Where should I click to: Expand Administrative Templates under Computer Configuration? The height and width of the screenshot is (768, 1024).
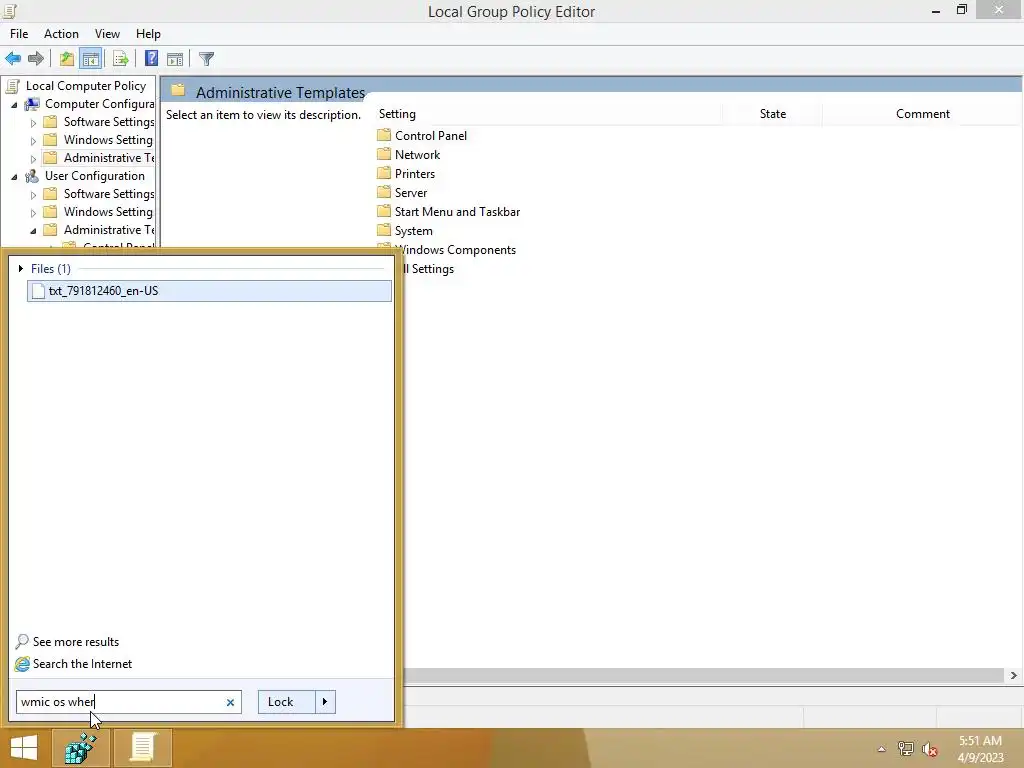33,159
